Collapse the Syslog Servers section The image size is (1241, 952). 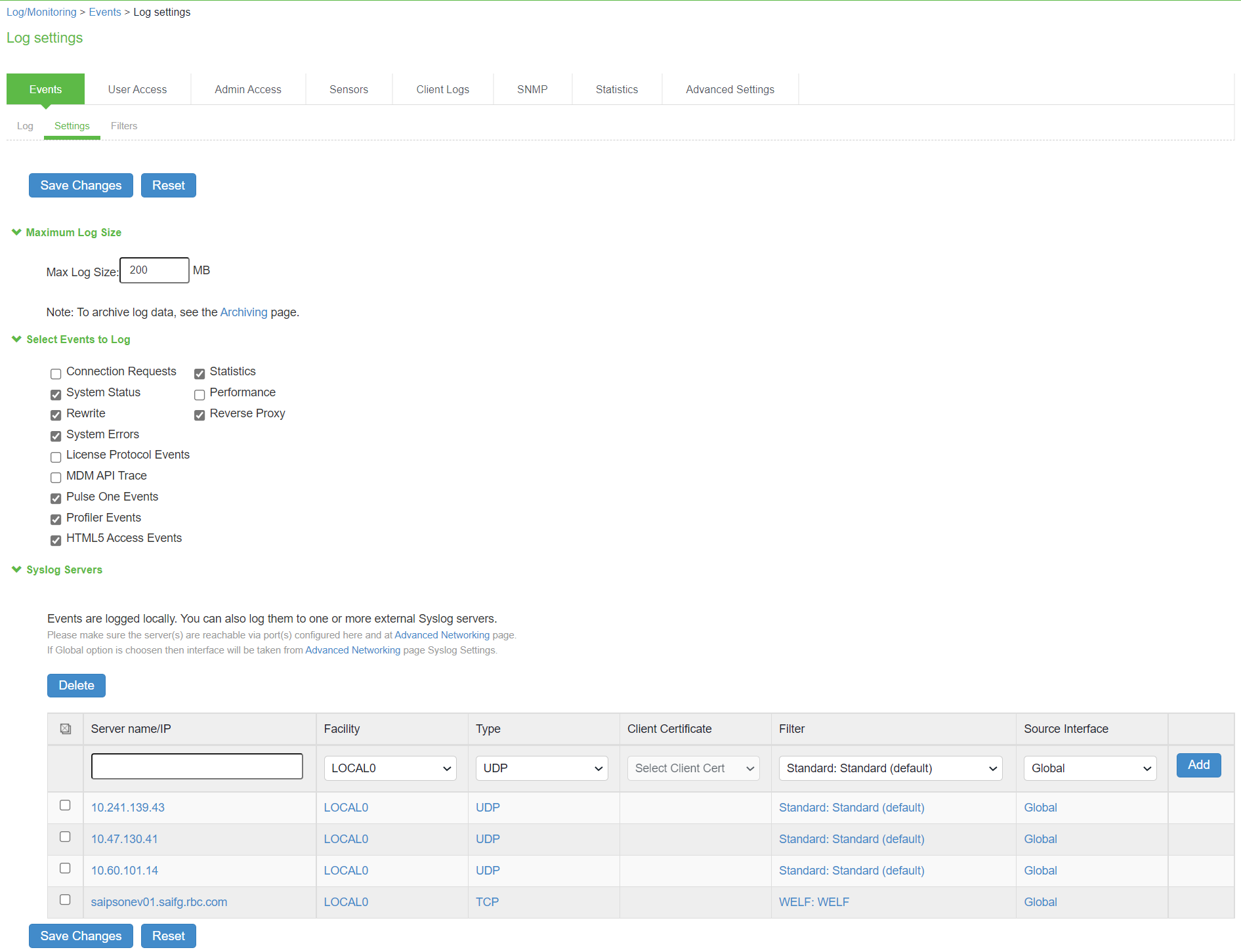[x=16, y=569]
